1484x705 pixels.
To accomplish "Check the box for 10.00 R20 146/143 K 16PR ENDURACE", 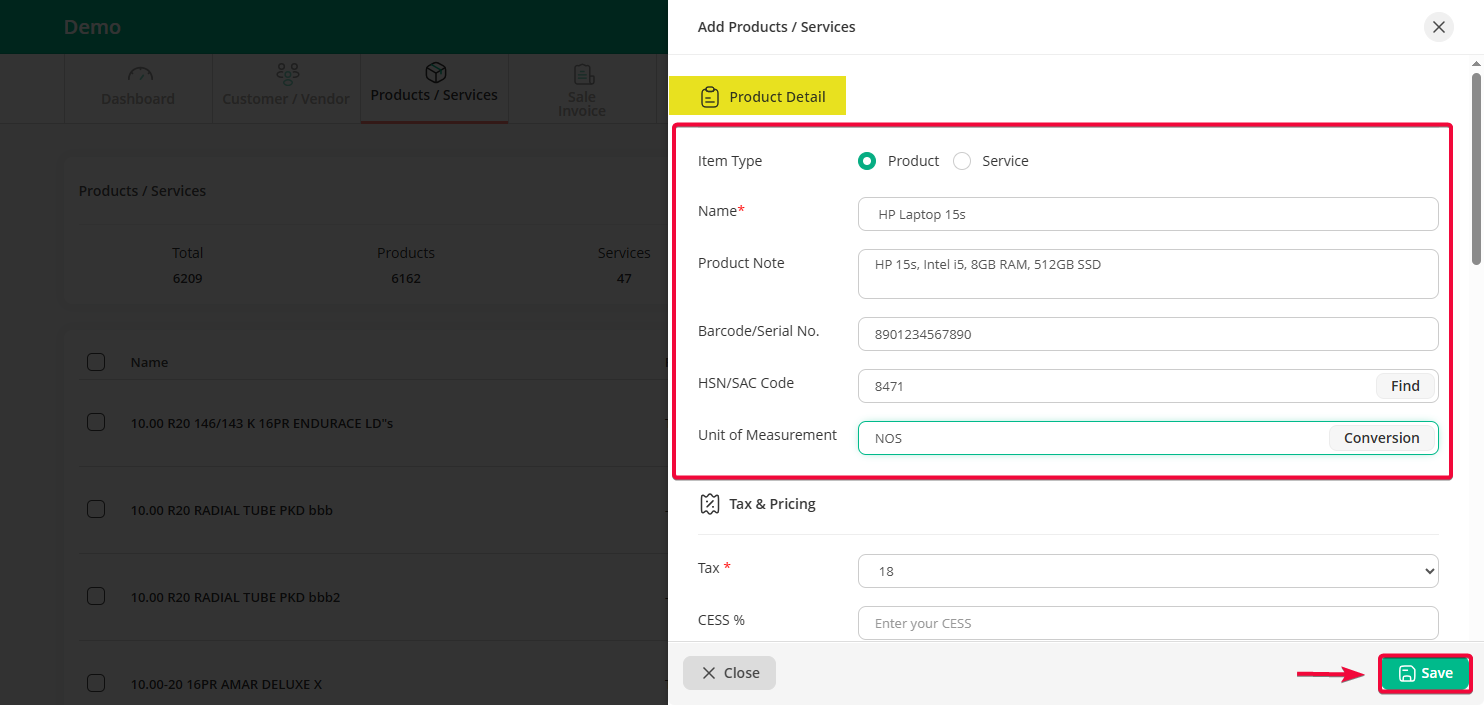I will click(x=96, y=422).
